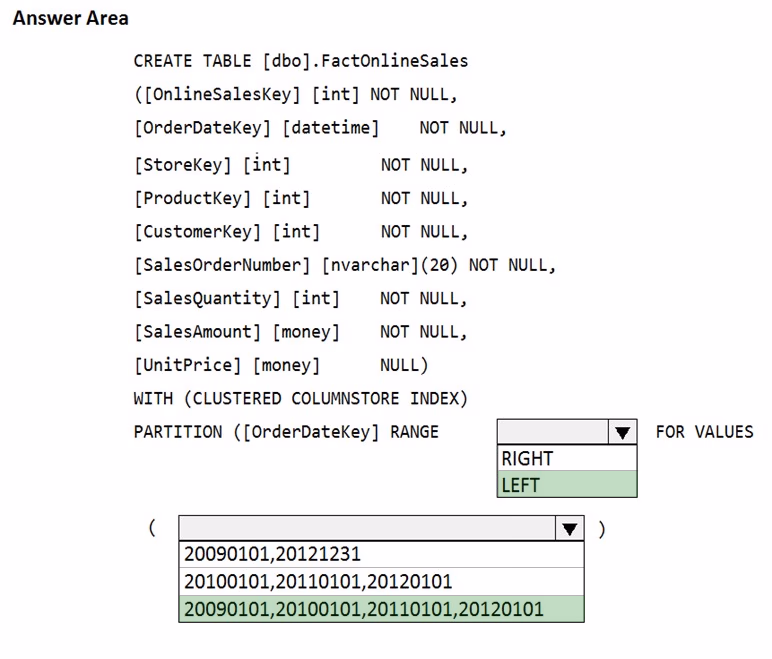Image resolution: width=772 pixels, height=659 pixels.
Task: Click the WITH (CLUSTERED COLUMNSTORE INDEX) line
Action: point(300,398)
